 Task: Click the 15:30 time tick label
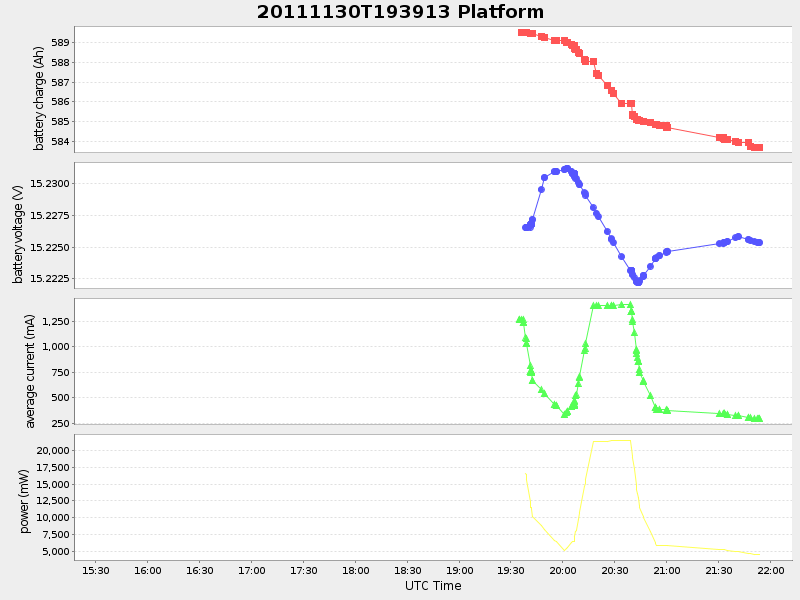(x=95, y=571)
